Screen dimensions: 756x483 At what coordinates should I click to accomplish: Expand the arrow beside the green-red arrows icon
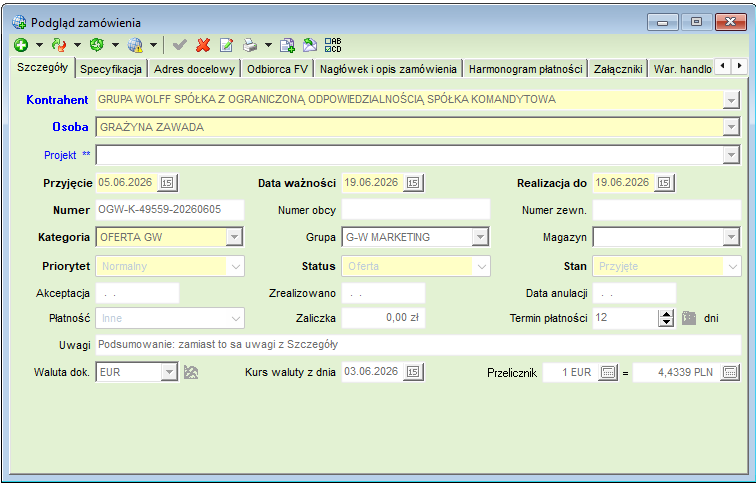[x=77, y=45]
